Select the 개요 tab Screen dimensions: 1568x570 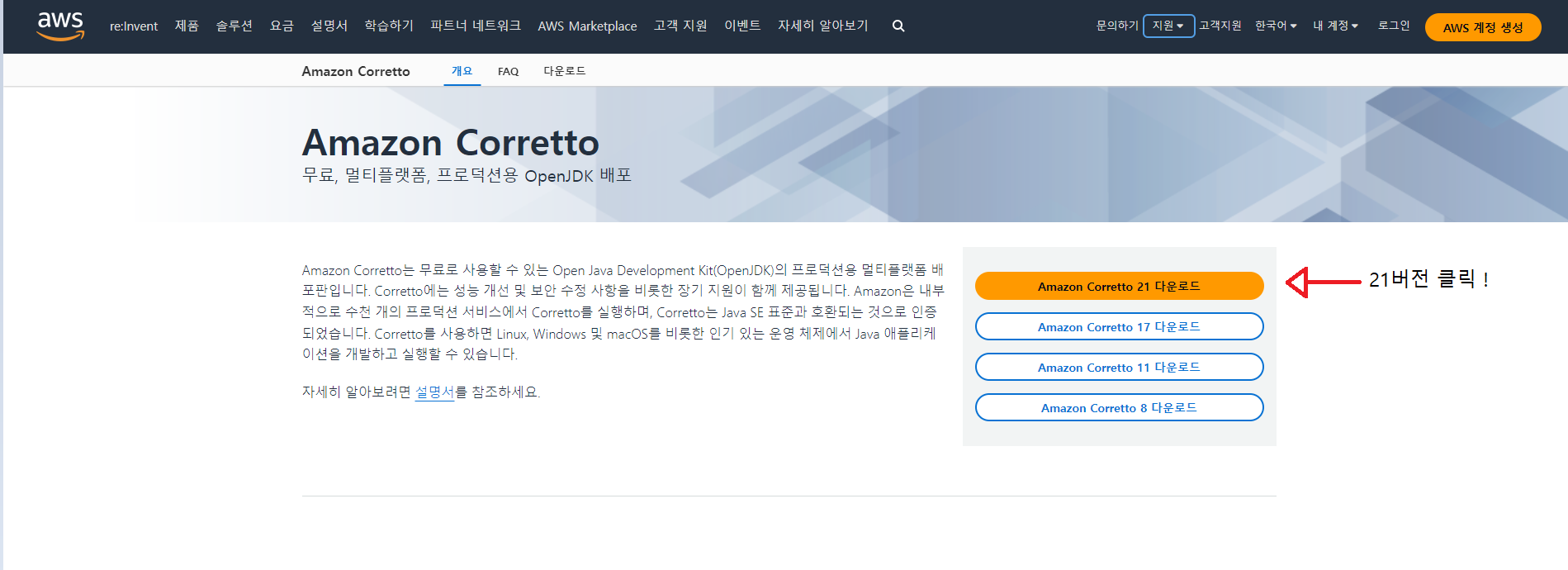click(462, 71)
